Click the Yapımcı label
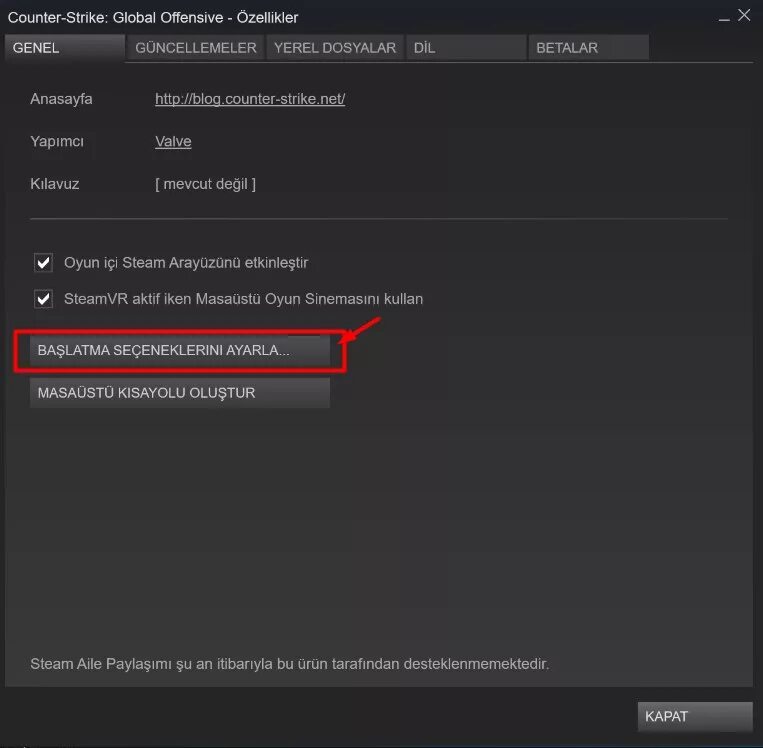The image size is (763, 748). tap(57, 141)
